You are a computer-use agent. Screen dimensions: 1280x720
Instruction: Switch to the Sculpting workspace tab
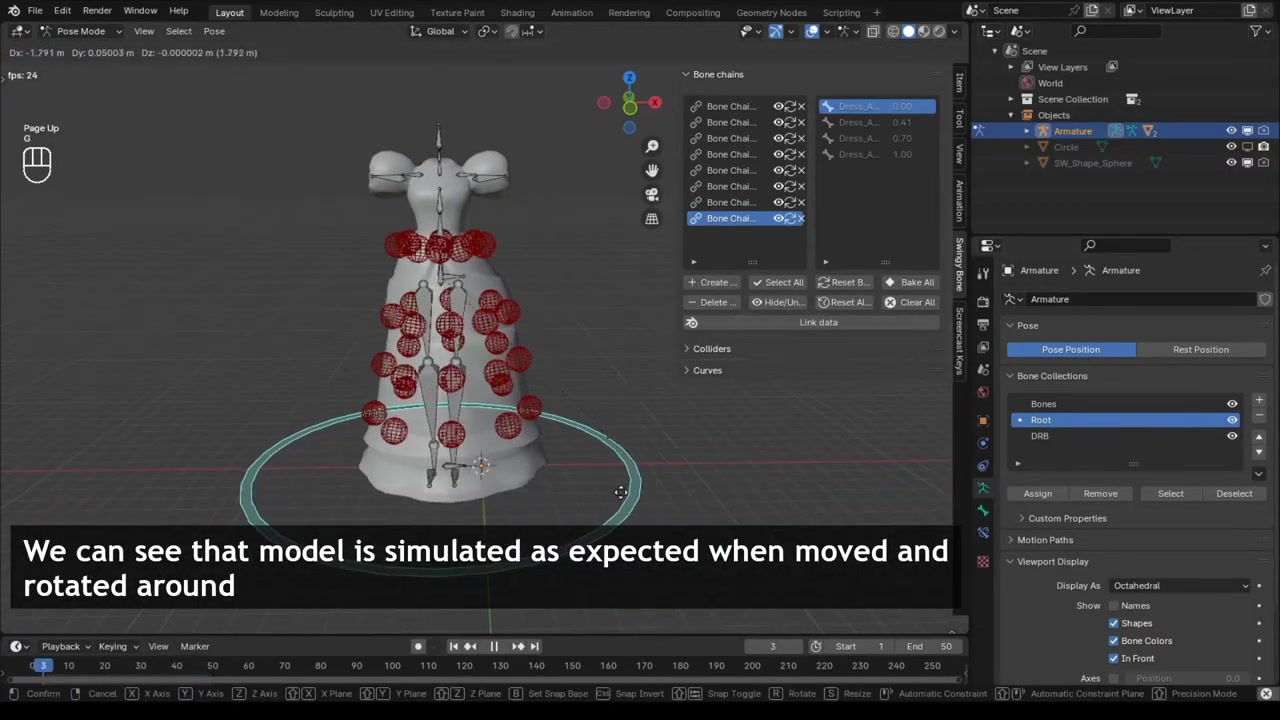(333, 12)
